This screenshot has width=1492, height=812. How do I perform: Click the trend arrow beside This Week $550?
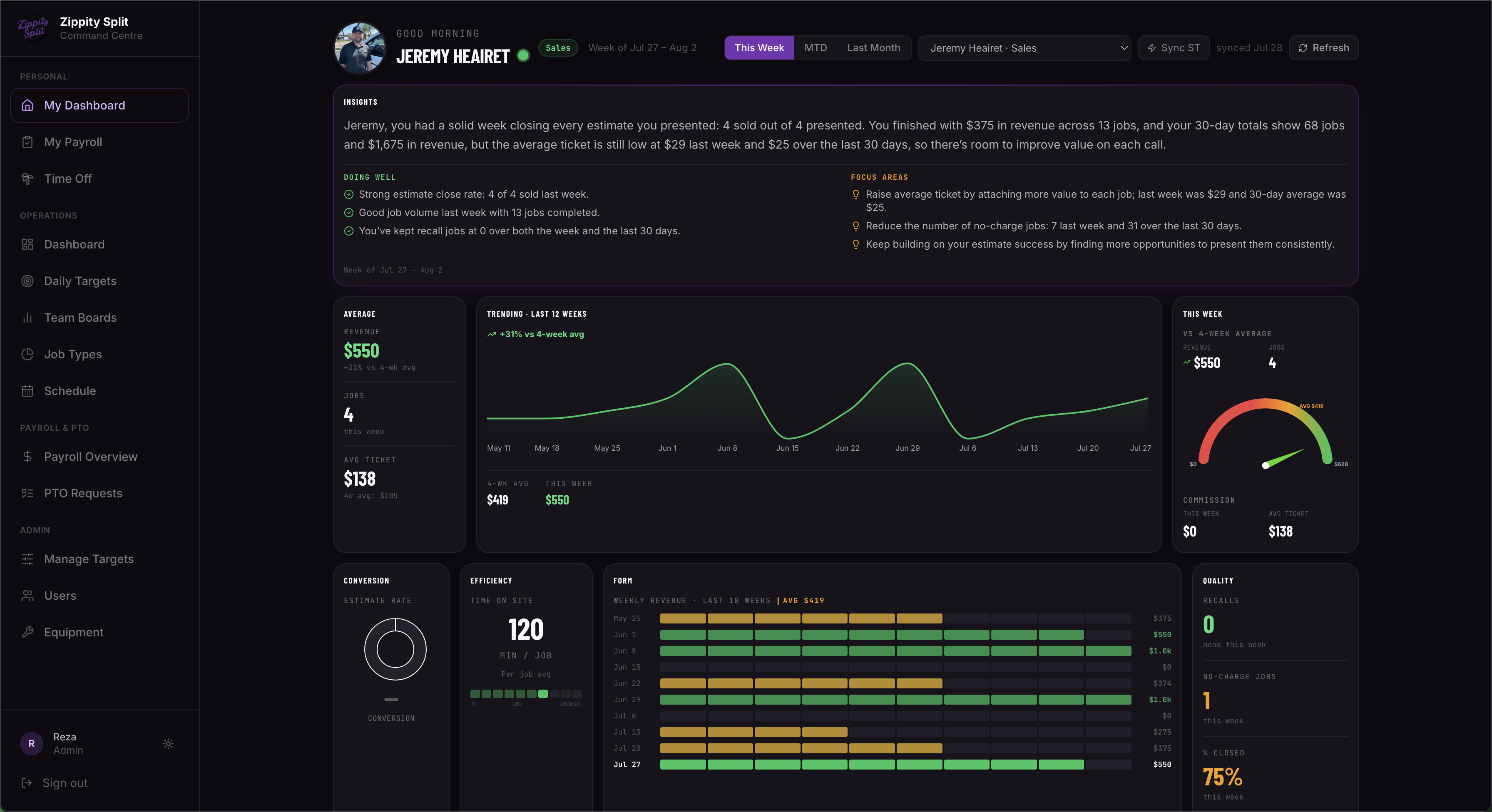tap(1187, 363)
